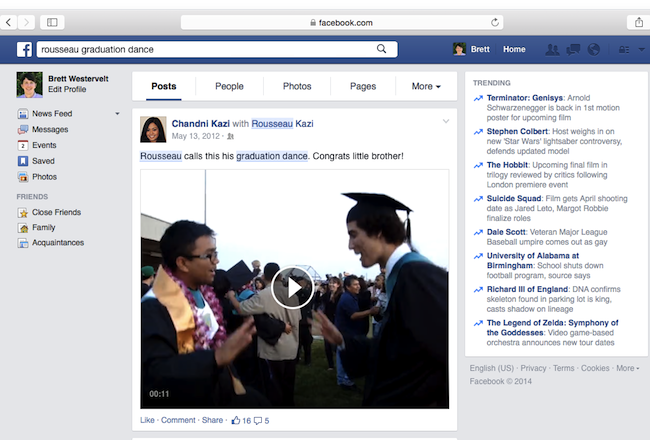Like the graduation dance post
The image size is (650, 440).
click(x=147, y=420)
